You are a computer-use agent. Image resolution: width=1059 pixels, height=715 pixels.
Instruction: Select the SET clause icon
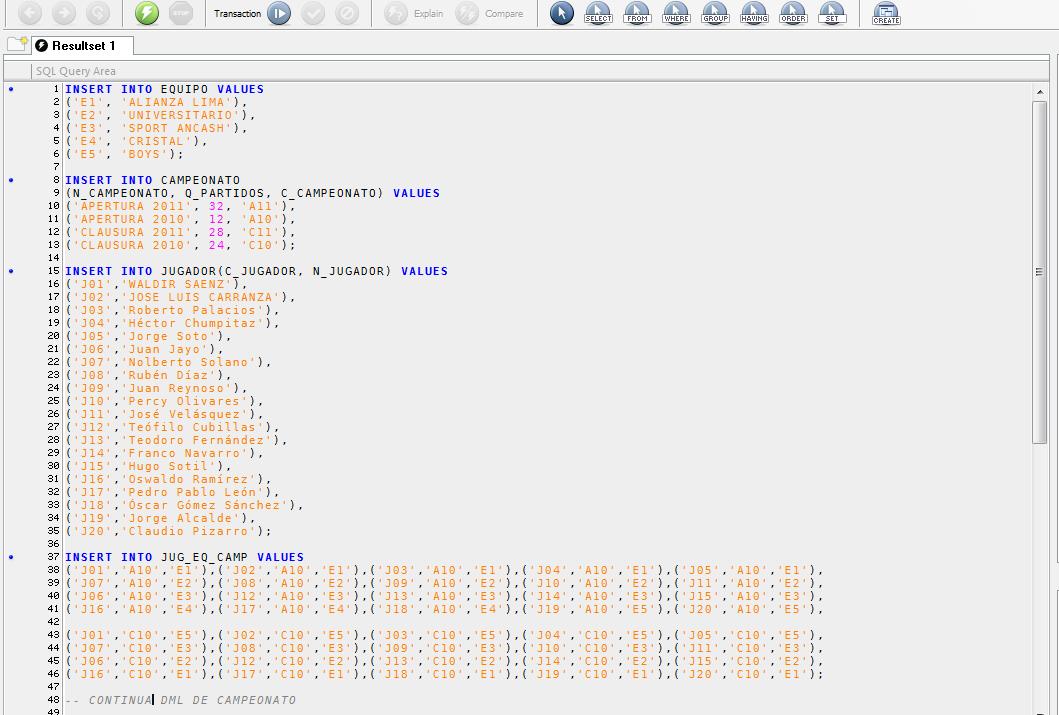[x=832, y=13]
